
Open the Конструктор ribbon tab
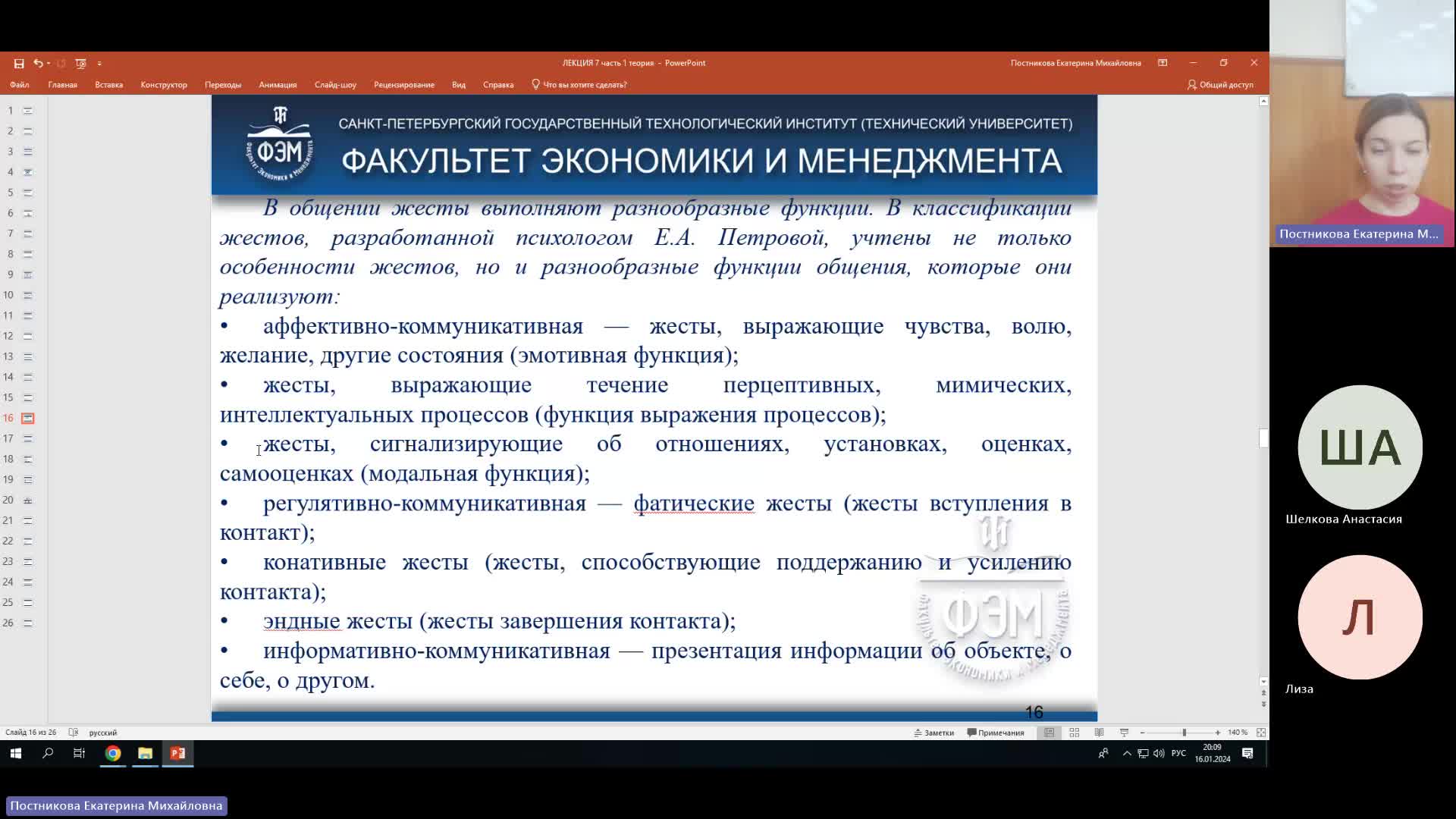(164, 85)
